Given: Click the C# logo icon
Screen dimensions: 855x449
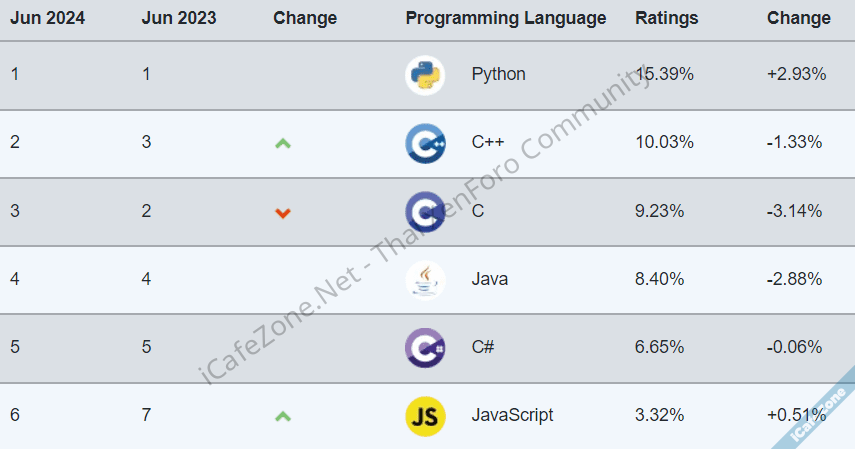Looking at the screenshot, I should [x=425, y=347].
